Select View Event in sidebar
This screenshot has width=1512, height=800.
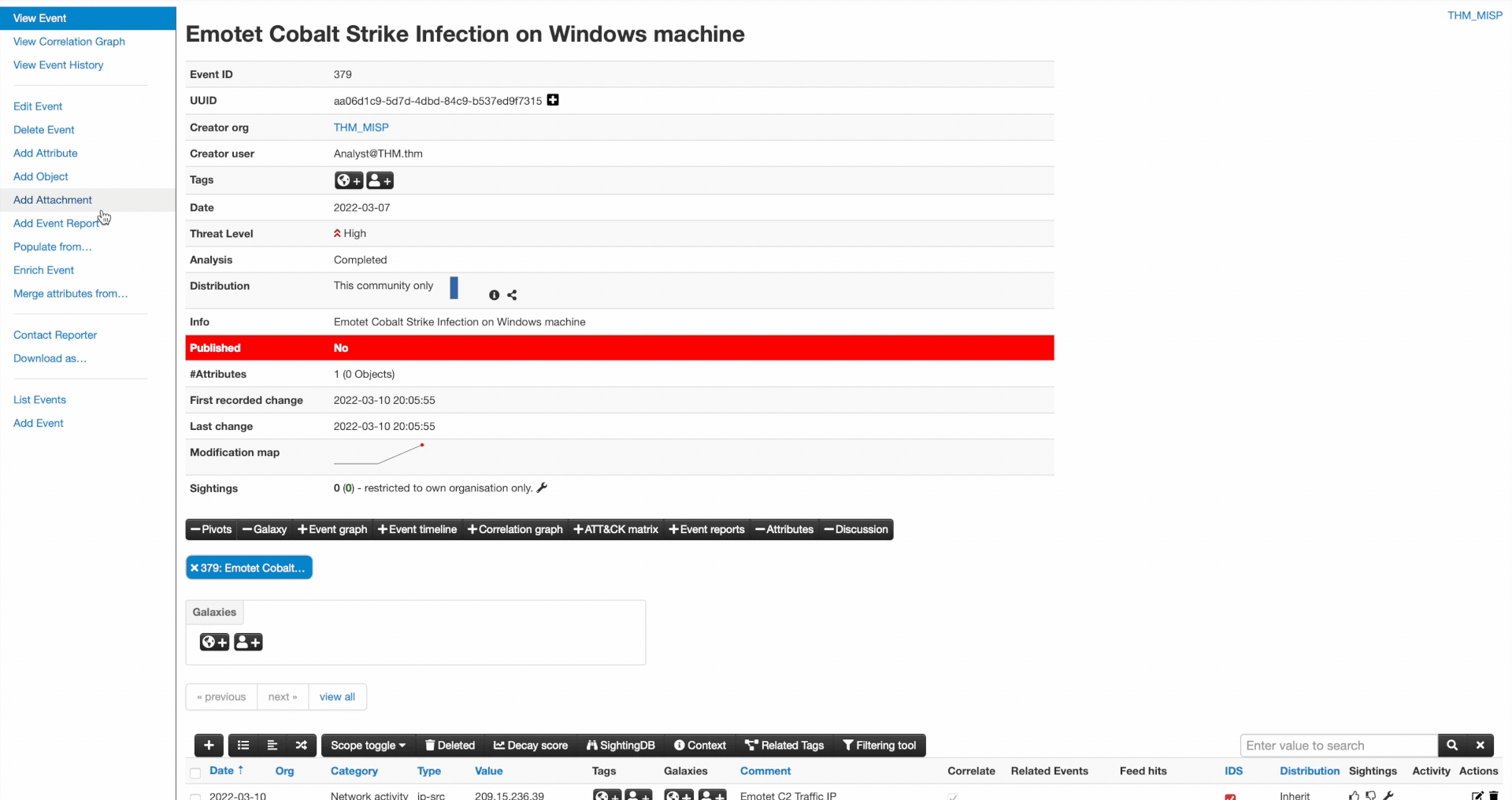coord(88,18)
